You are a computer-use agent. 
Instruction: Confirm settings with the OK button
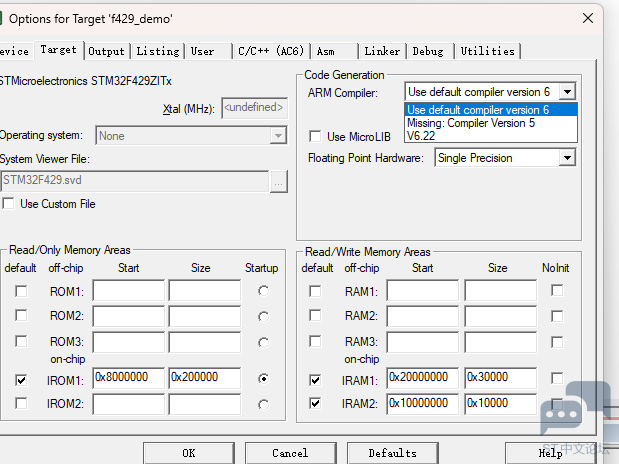coord(189,453)
